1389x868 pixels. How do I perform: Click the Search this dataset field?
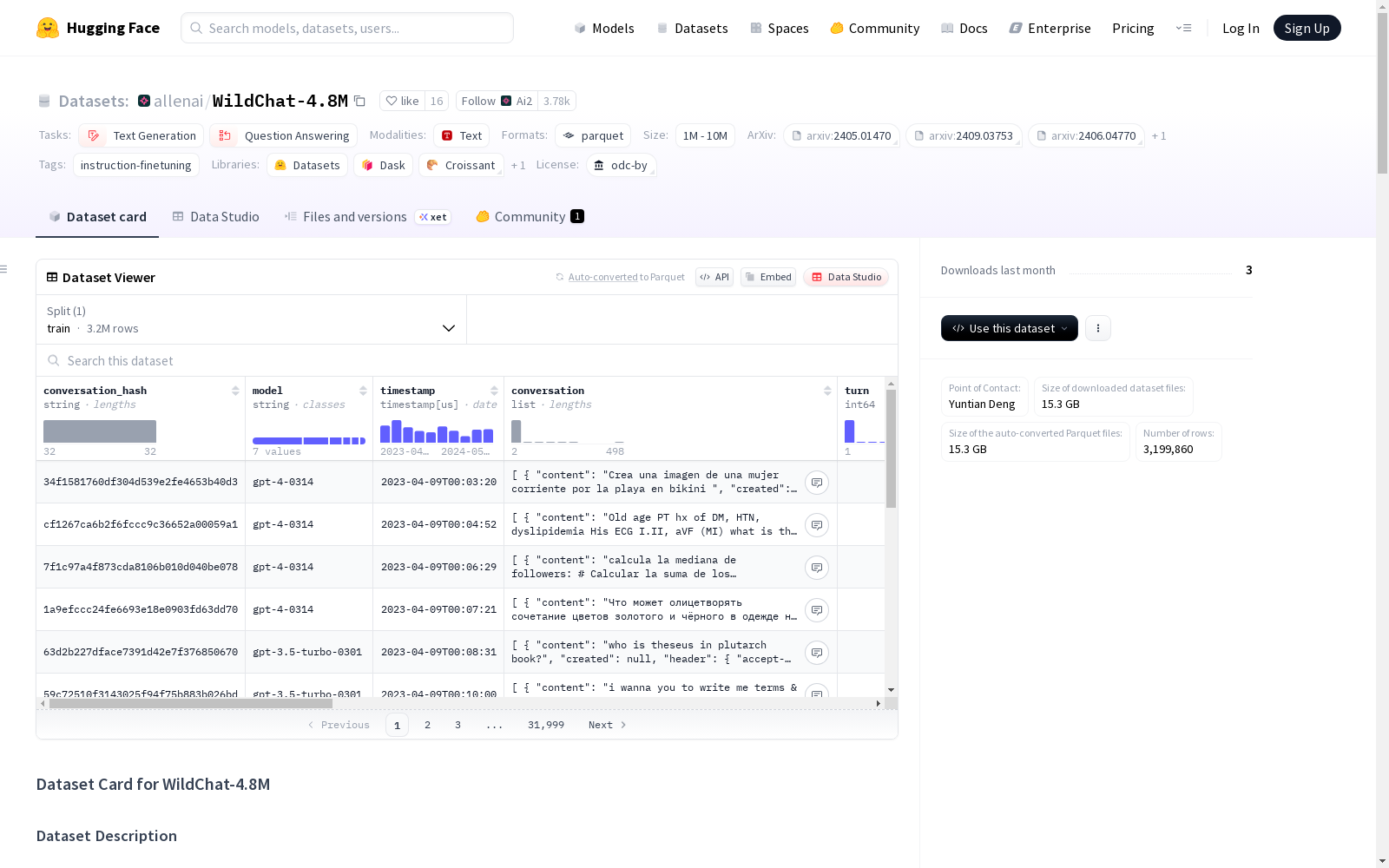[x=467, y=361]
